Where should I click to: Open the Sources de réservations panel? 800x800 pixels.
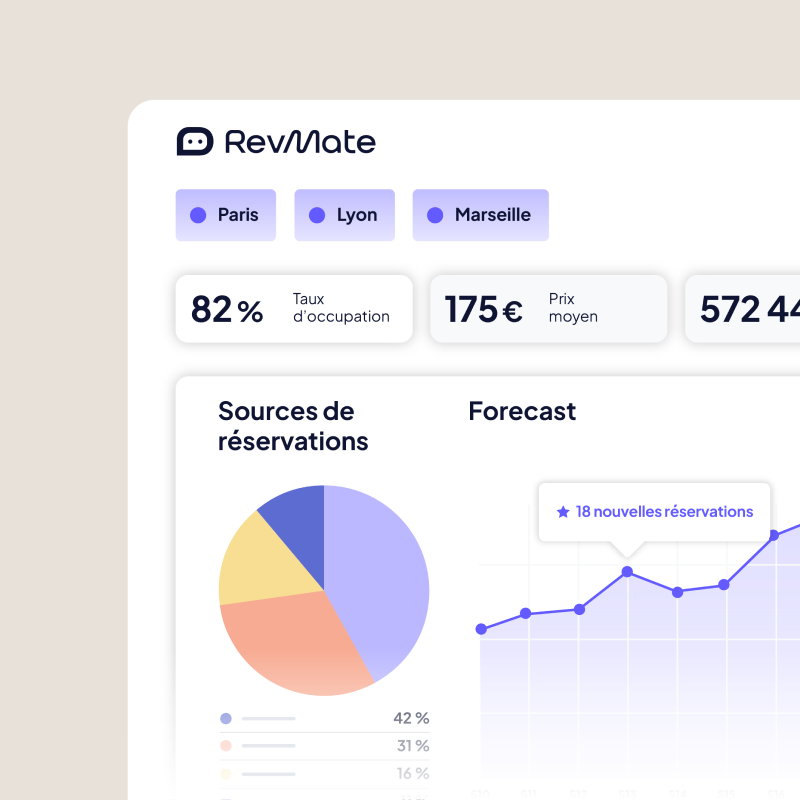click(293, 426)
